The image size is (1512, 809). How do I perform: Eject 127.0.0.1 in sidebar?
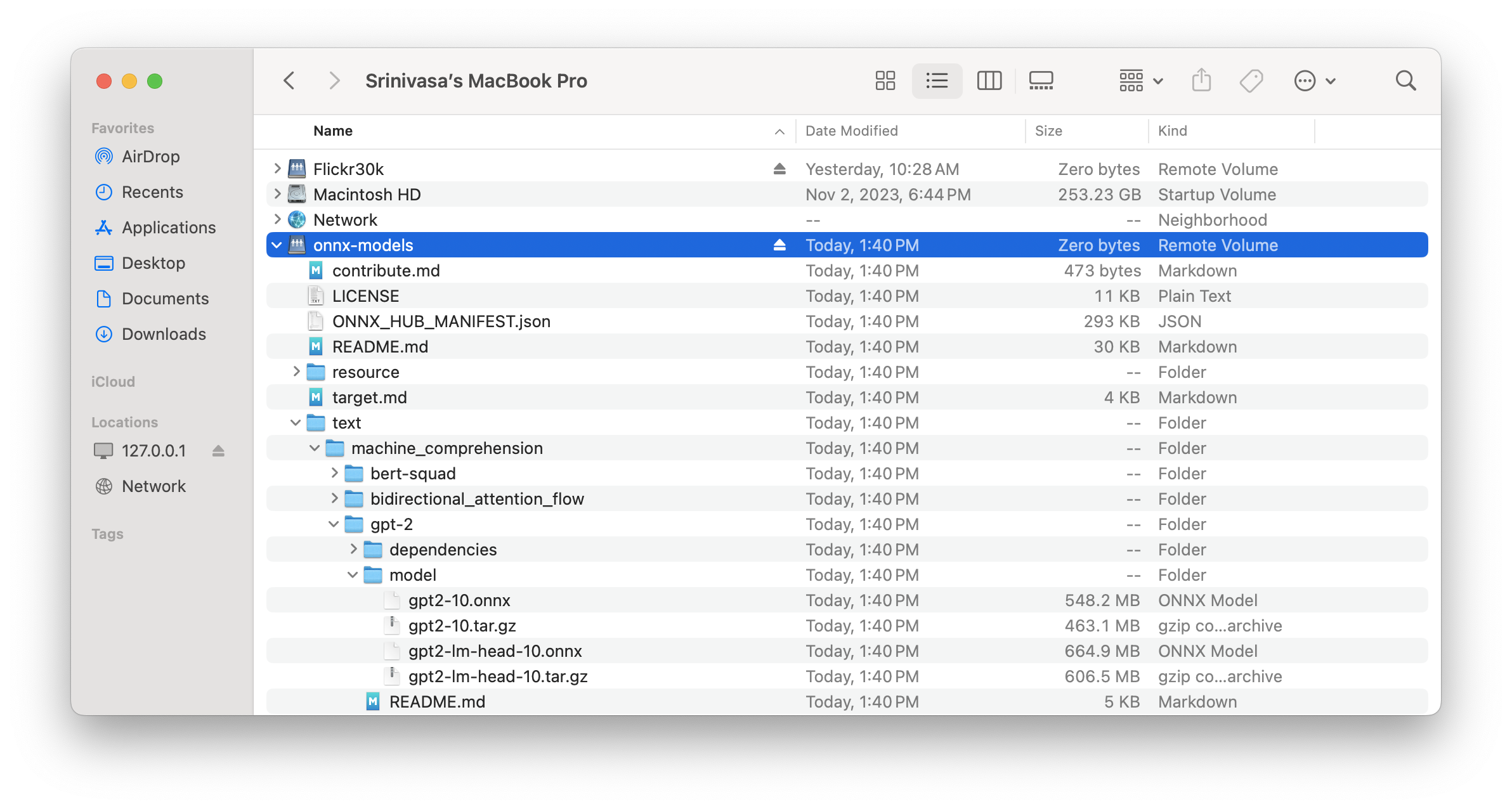(218, 451)
